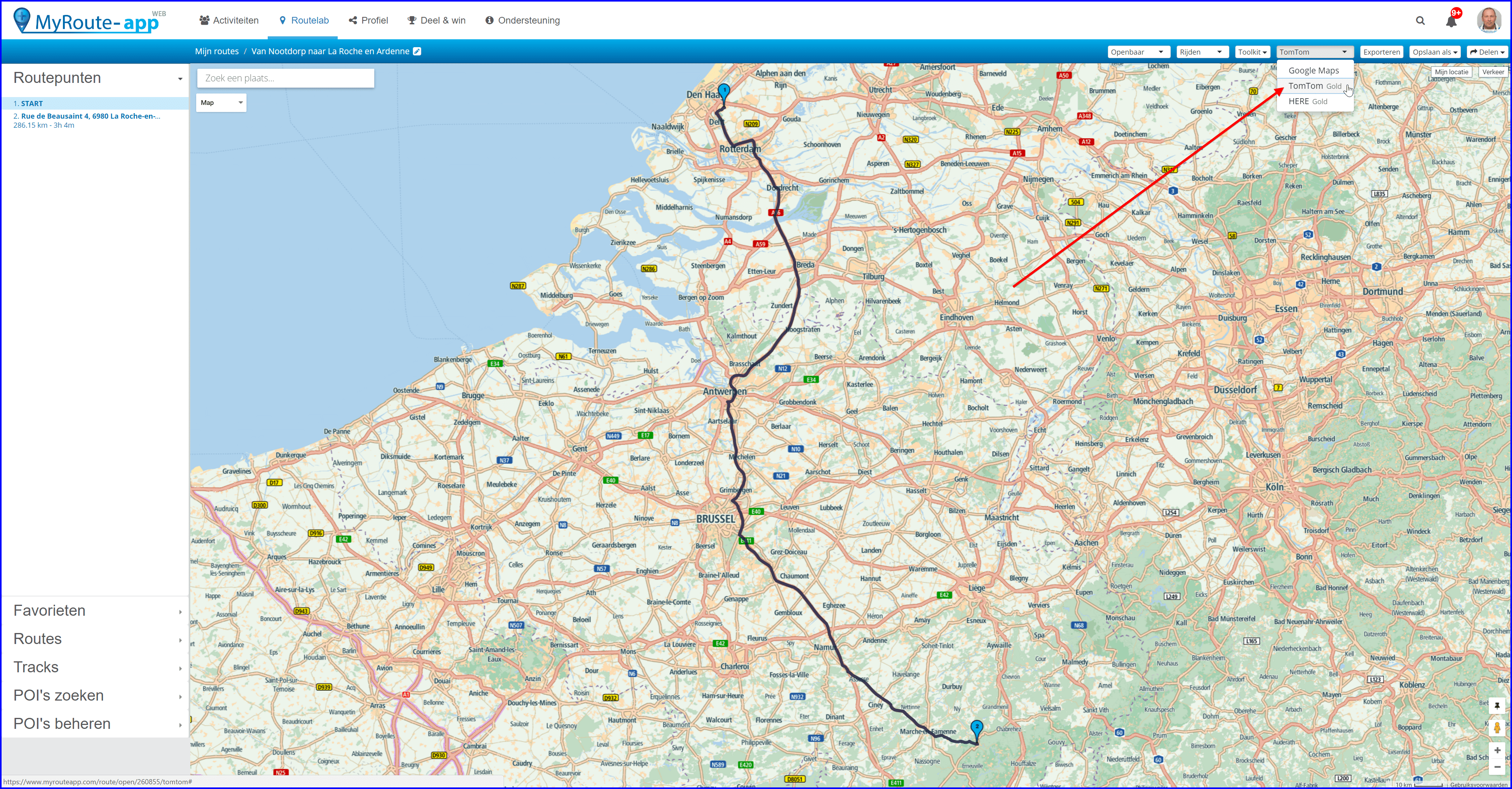The height and width of the screenshot is (789, 1512).
Task: Click the route name edit pencil icon
Action: click(418, 51)
